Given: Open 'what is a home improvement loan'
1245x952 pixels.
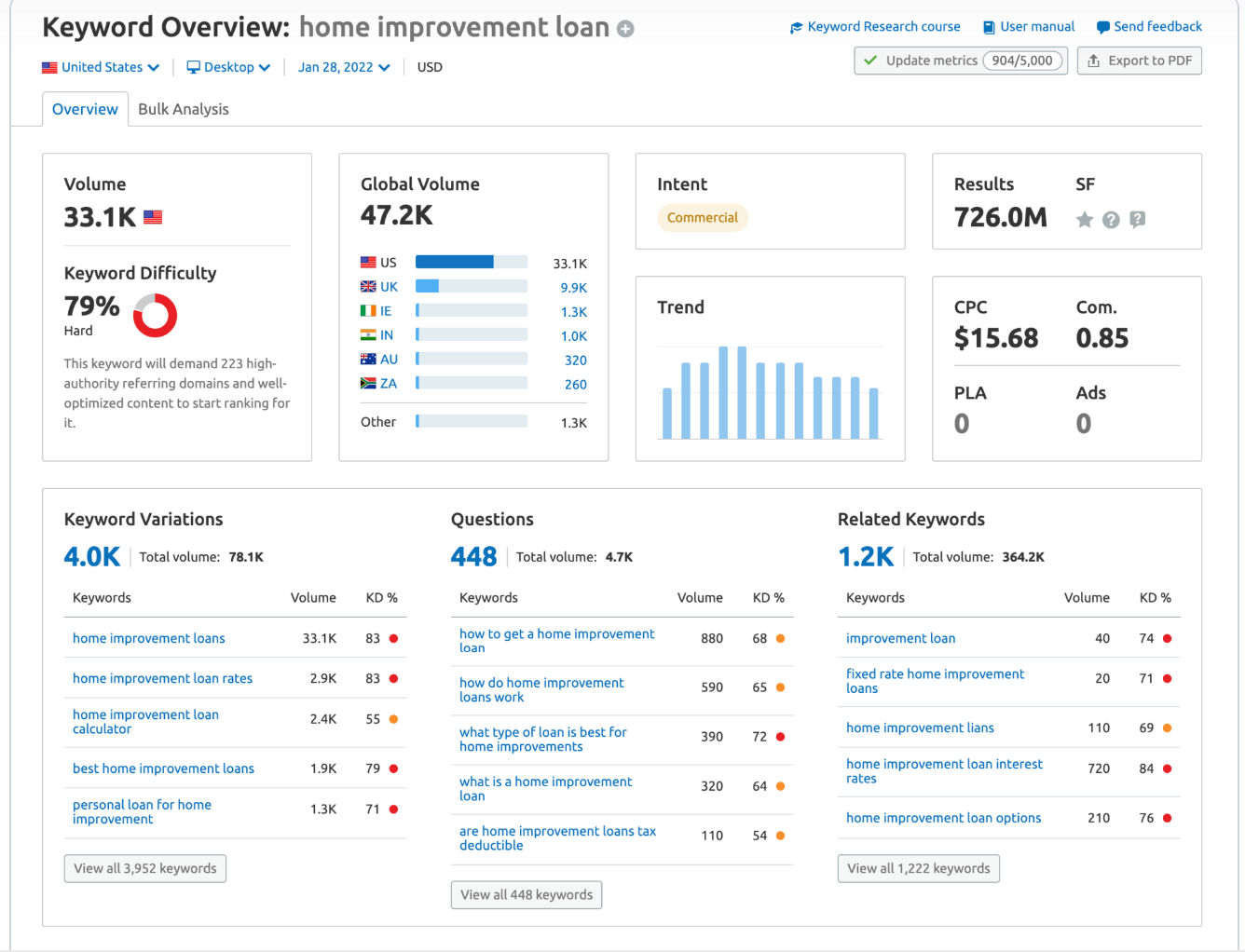Looking at the screenshot, I should (x=546, y=789).
